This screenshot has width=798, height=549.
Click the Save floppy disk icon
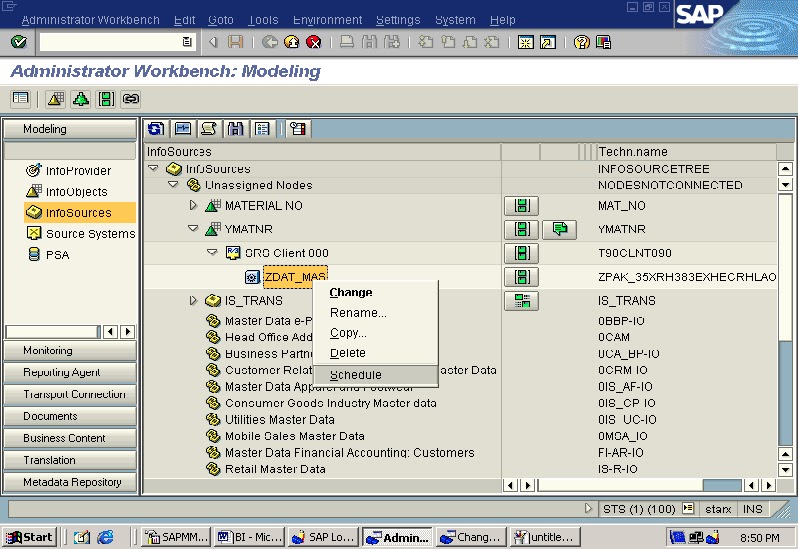coord(235,42)
